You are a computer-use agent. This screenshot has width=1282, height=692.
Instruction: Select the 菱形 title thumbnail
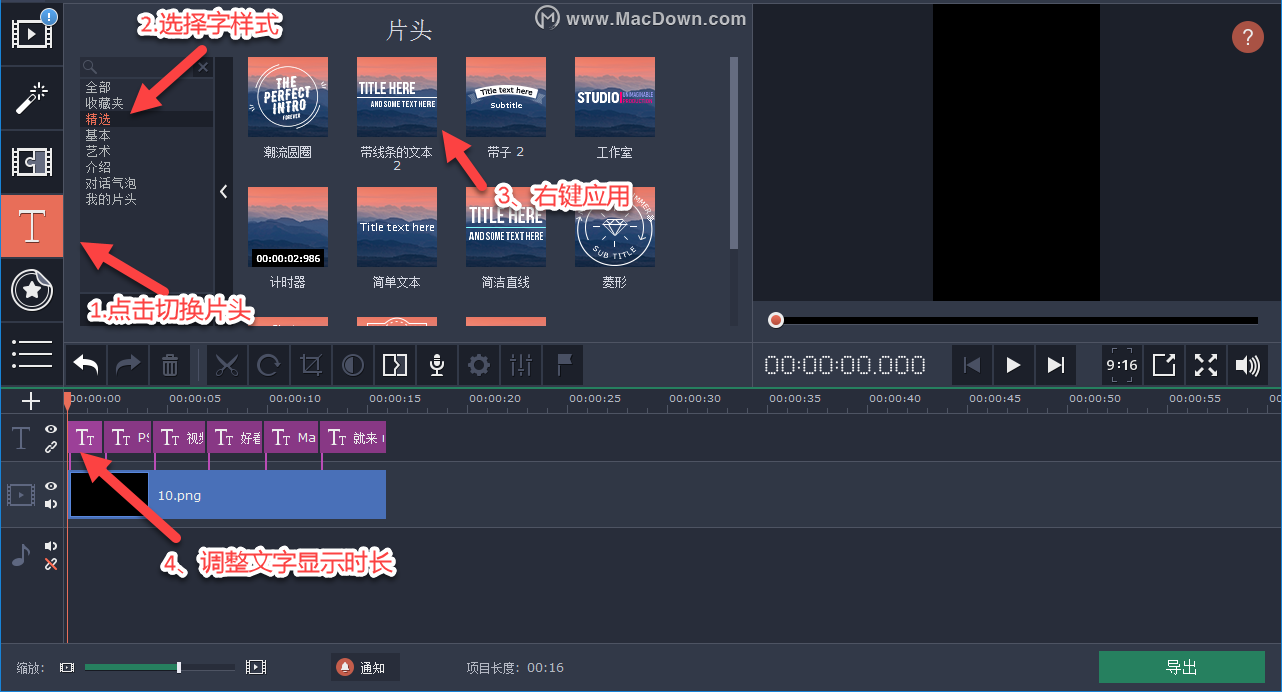pyautogui.click(x=615, y=227)
